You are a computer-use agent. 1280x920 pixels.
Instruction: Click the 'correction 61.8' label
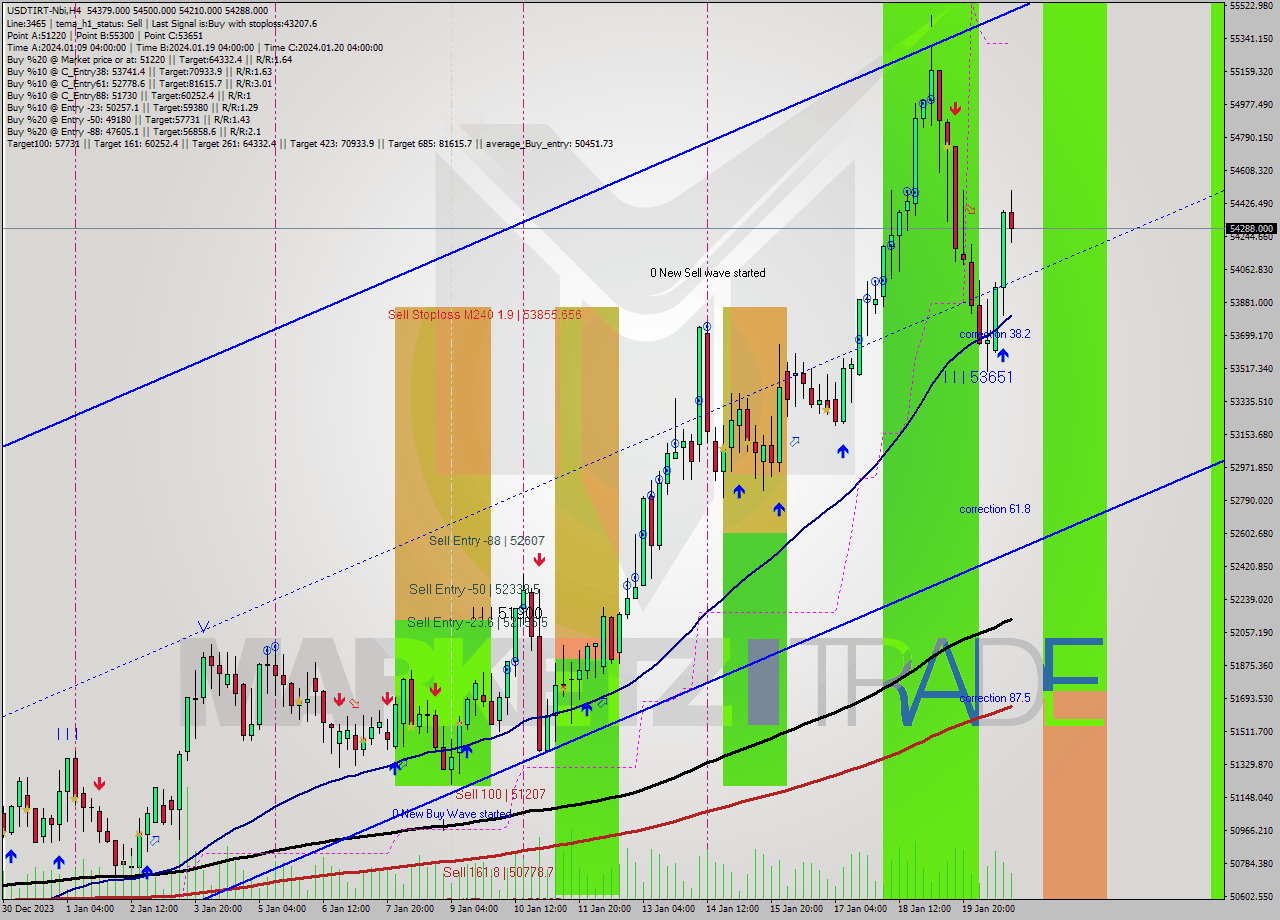995,509
